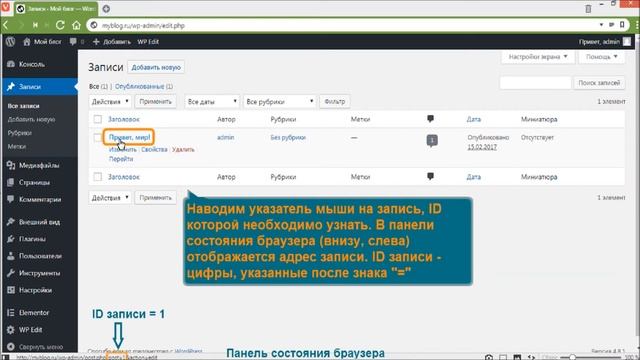Open Инструменты in the sidebar
The image size is (640, 360).
pos(39,273)
